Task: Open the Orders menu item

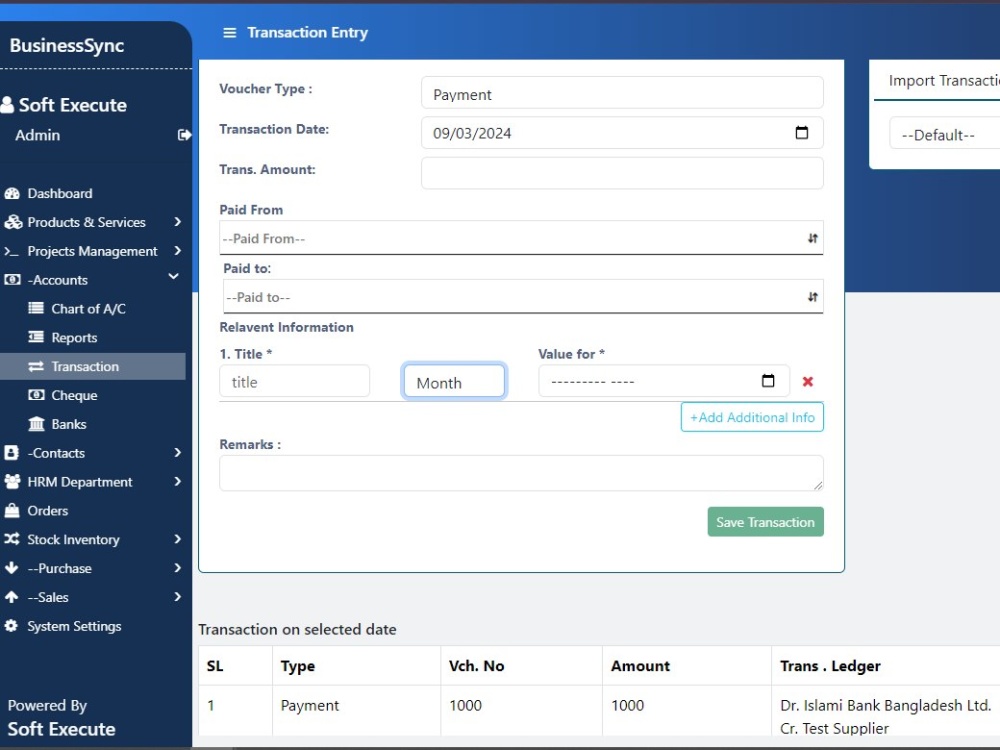Action: 48,510
